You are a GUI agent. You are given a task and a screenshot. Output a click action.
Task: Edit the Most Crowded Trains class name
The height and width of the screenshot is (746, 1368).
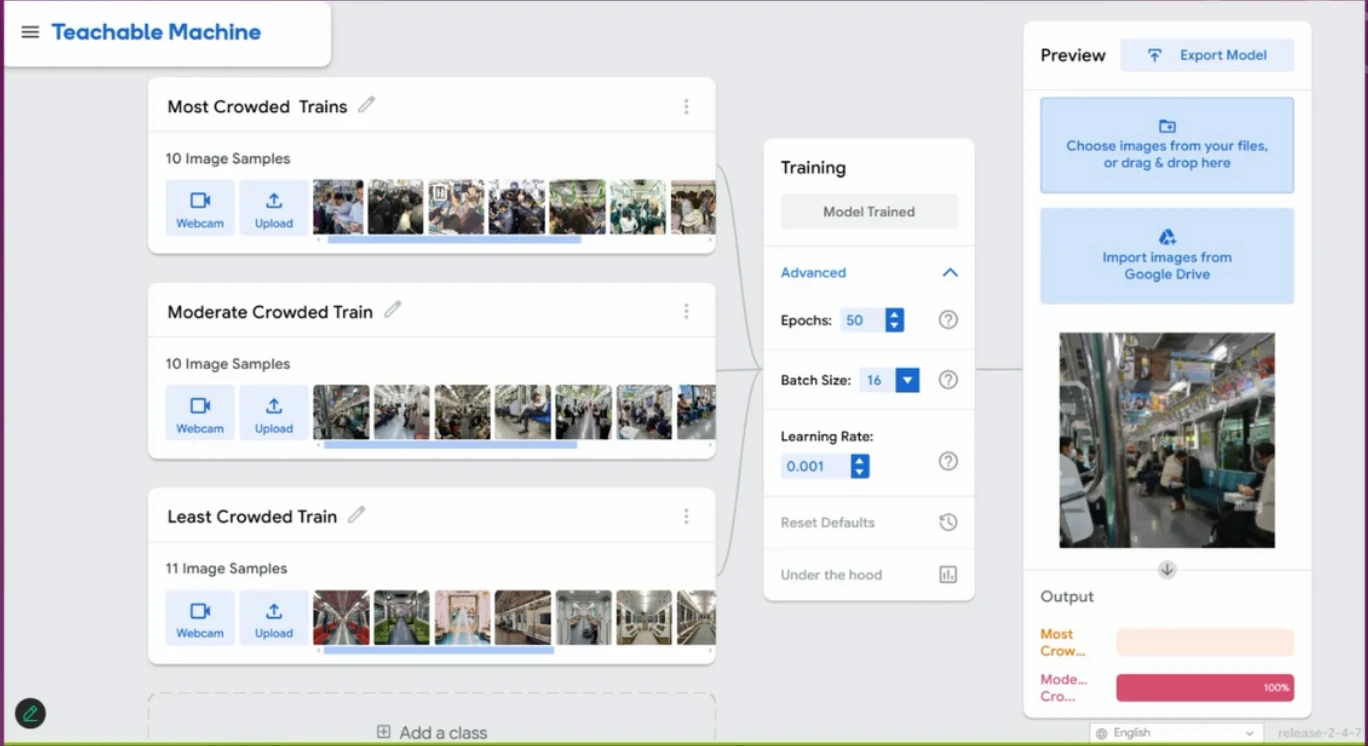367,105
